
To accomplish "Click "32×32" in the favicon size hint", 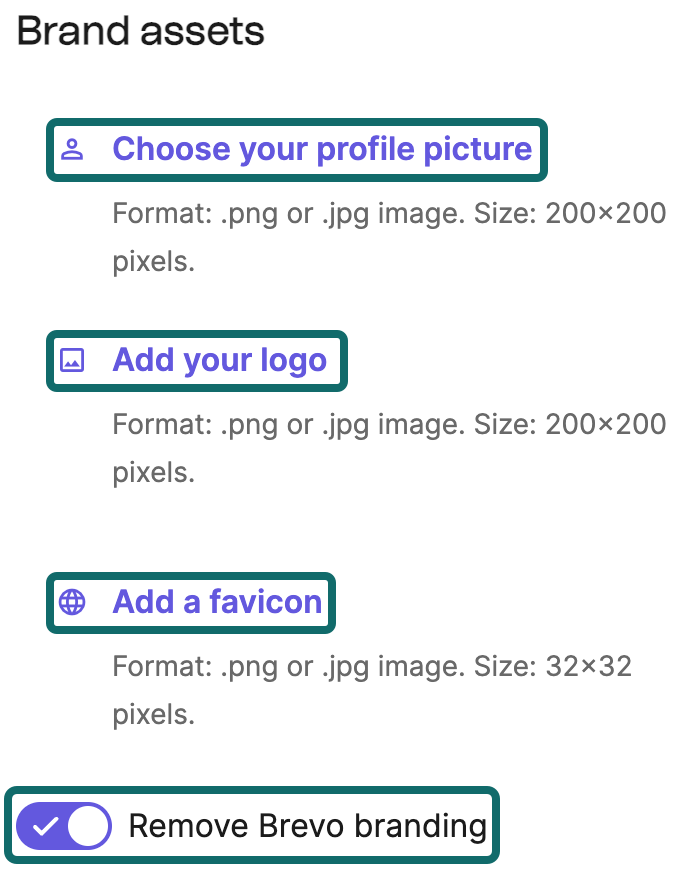I will coord(588,666).
